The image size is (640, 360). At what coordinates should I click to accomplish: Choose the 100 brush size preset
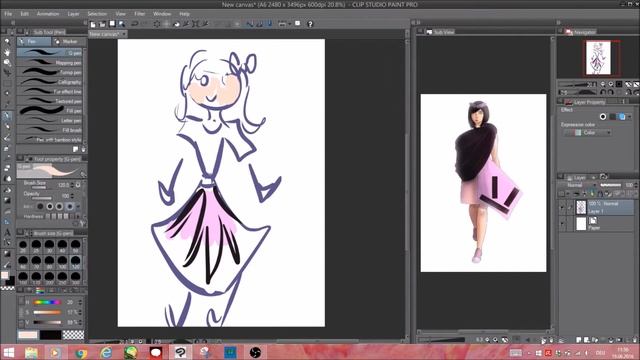coord(62,261)
